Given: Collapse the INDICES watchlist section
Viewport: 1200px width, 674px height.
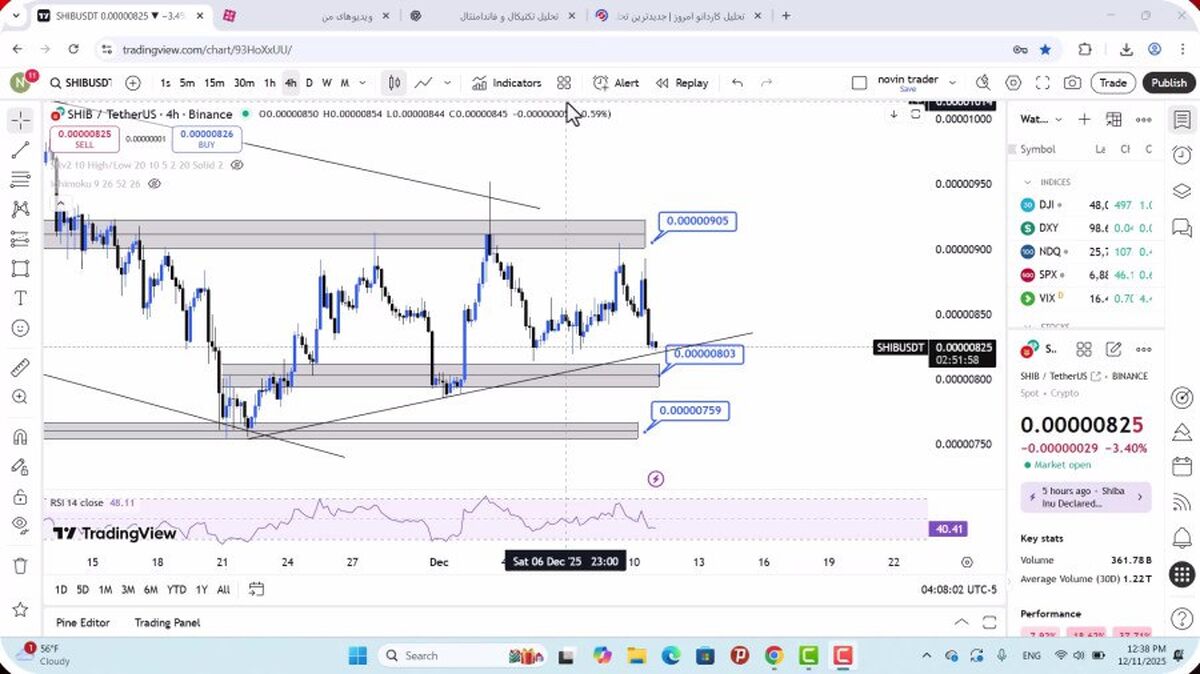Looking at the screenshot, I should coord(1027,182).
